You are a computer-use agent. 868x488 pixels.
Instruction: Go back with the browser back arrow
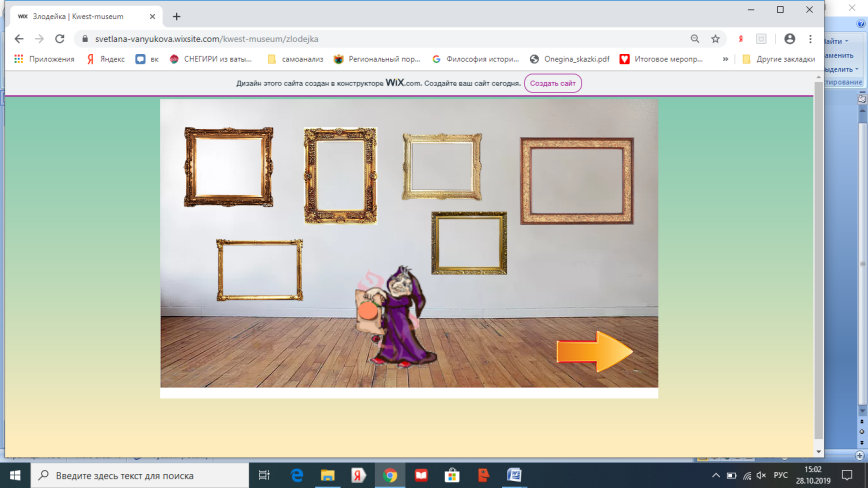(19, 39)
